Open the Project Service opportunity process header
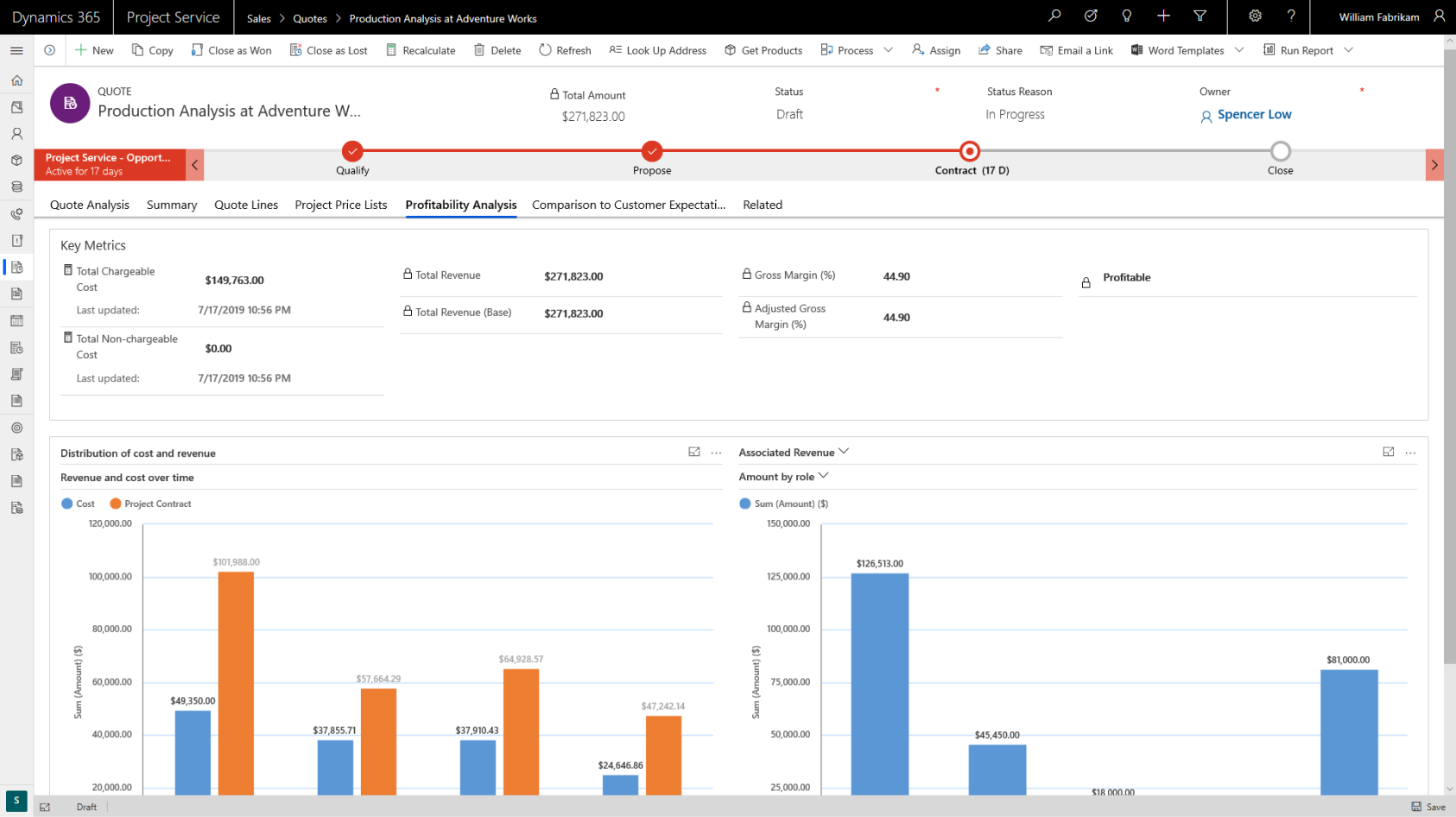1456x817 pixels. click(x=110, y=164)
